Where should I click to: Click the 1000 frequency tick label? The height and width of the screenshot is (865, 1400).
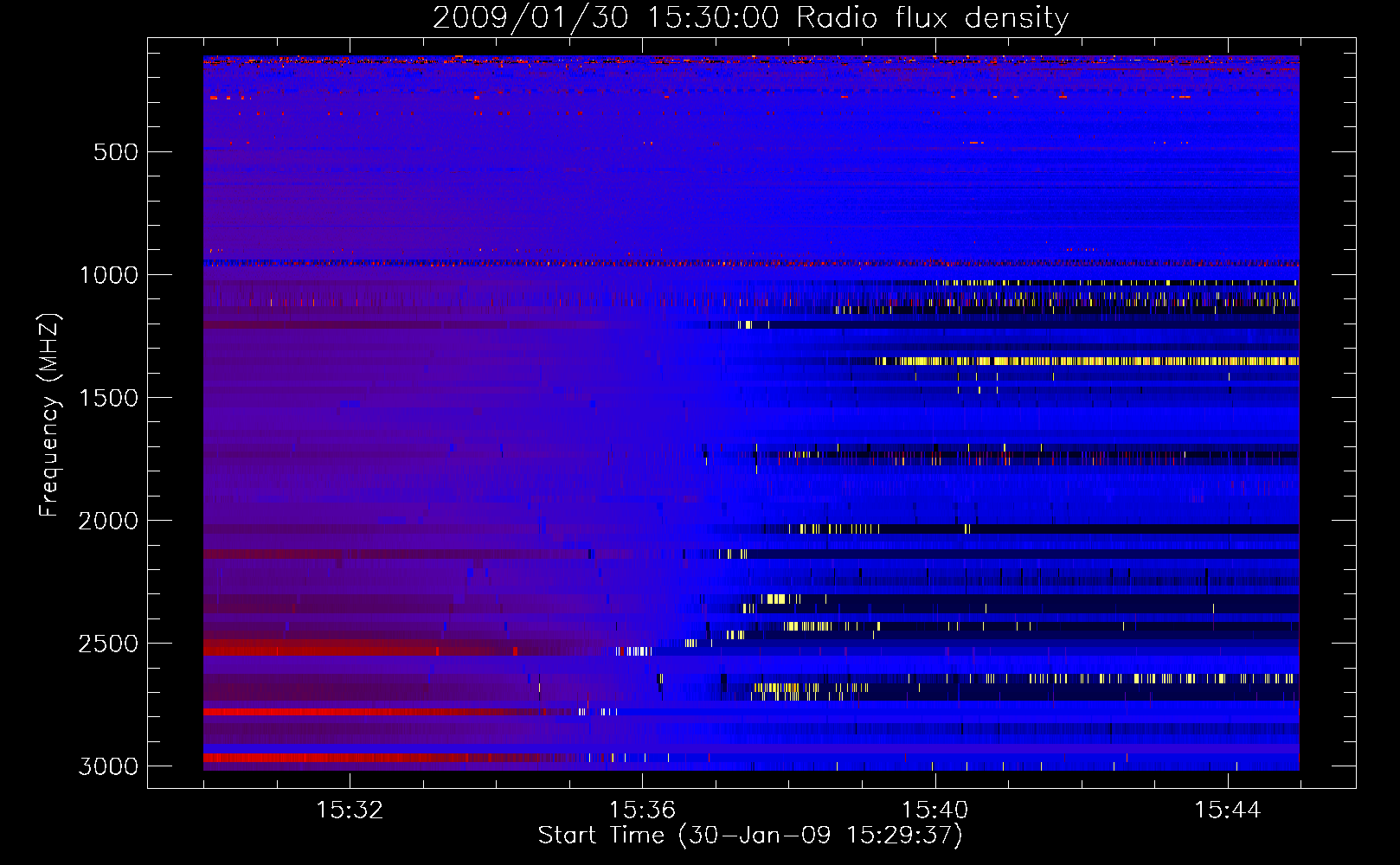[x=108, y=275]
